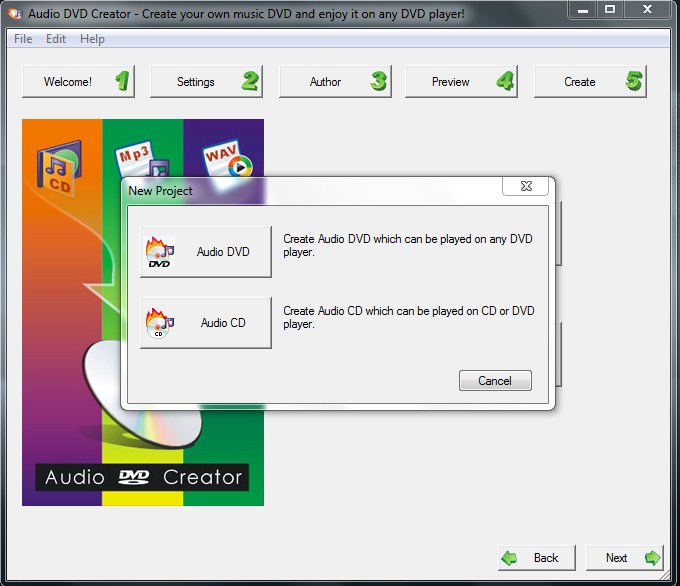This screenshot has height=586, width=680.
Task: Open the Help menu
Action: click(92, 39)
